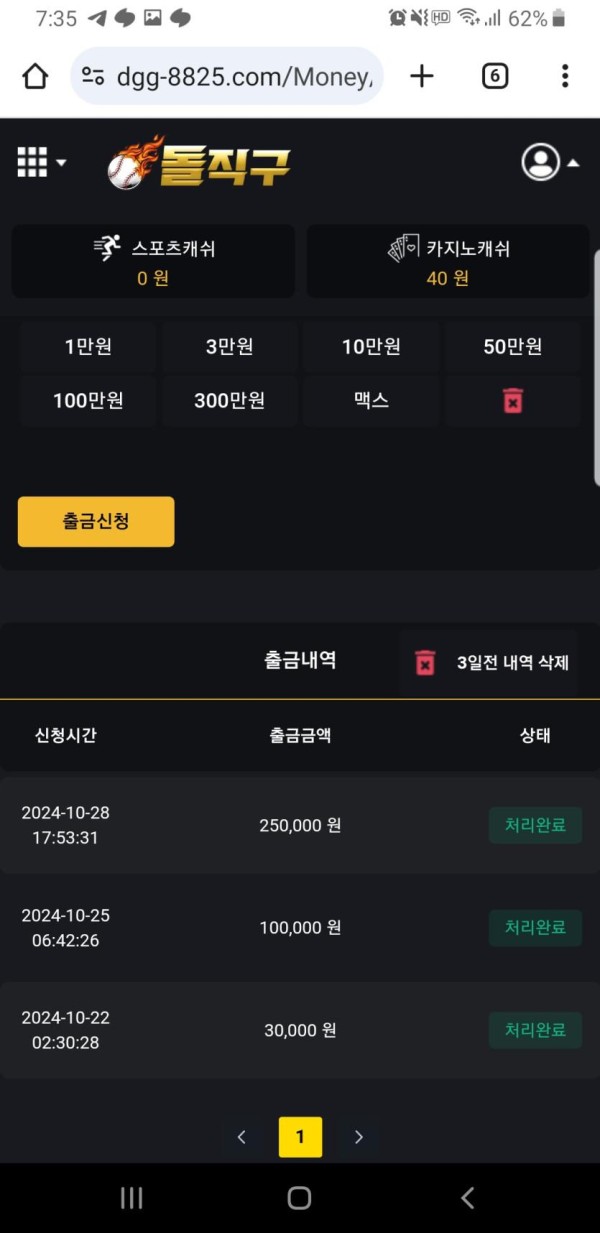Select the 카지노캐쉬 balance tab
600x1233 pixels.
tap(448, 261)
